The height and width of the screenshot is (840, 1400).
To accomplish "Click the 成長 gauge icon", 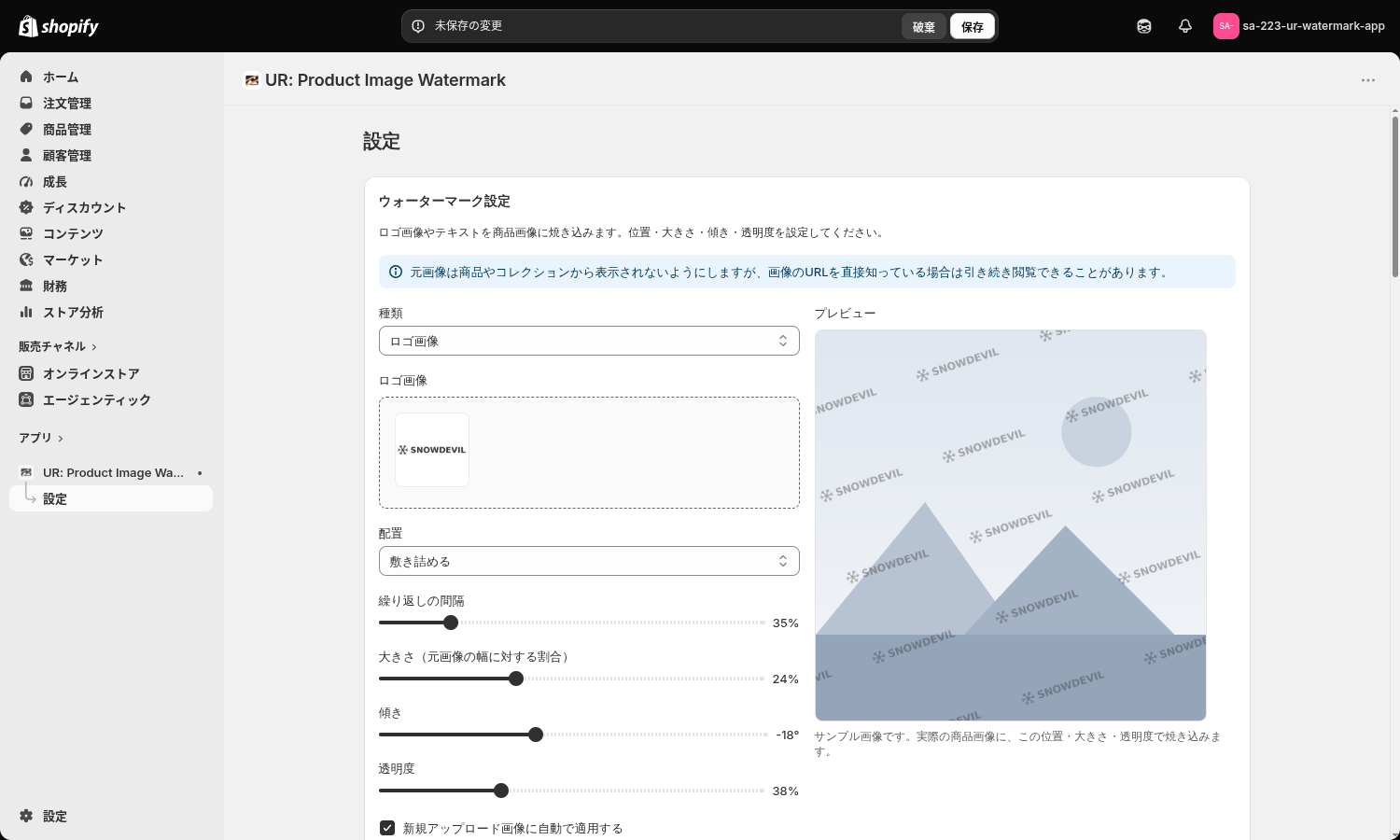I will [26, 181].
